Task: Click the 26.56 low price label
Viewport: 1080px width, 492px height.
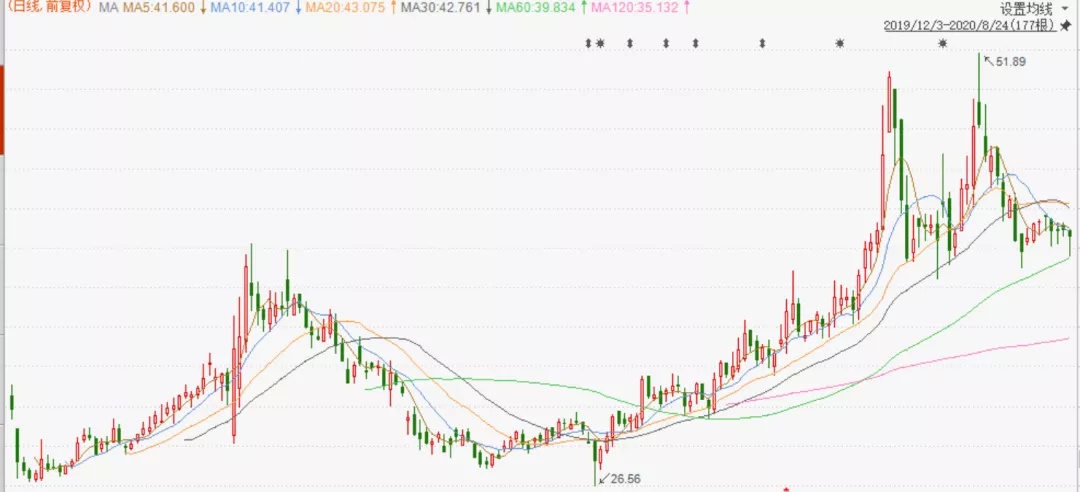Action: pyautogui.click(x=625, y=478)
